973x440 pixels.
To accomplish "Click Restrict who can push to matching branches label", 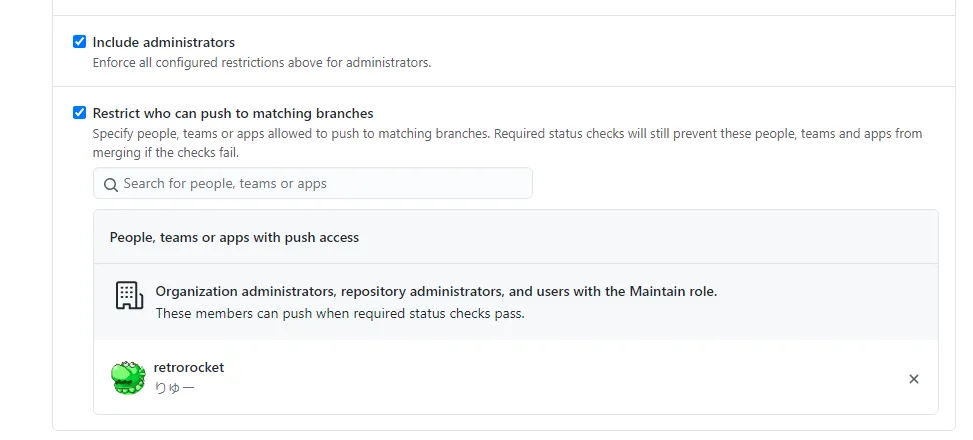I will tap(233, 113).
